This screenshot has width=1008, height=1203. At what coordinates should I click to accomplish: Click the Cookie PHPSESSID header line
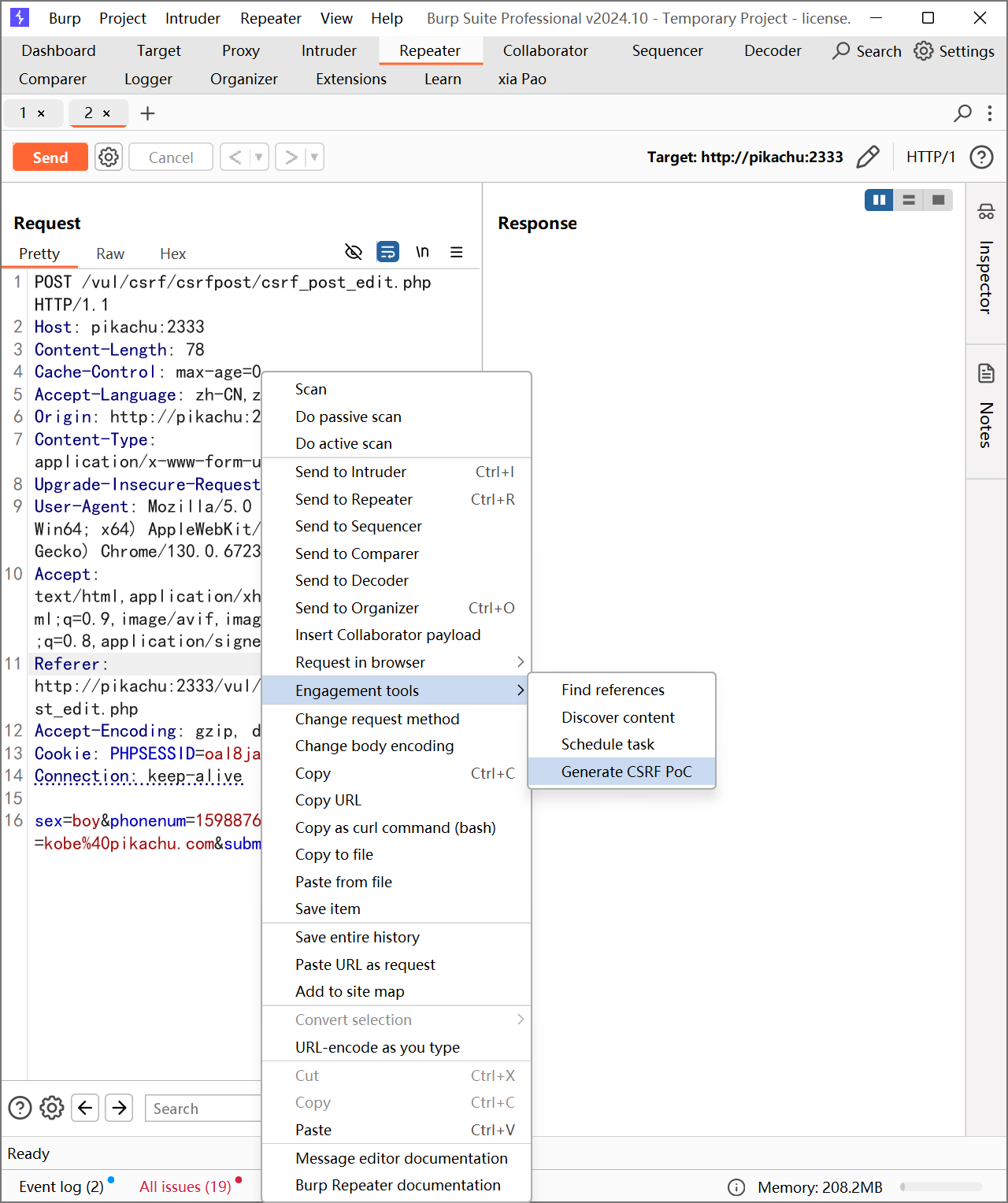(x=146, y=753)
